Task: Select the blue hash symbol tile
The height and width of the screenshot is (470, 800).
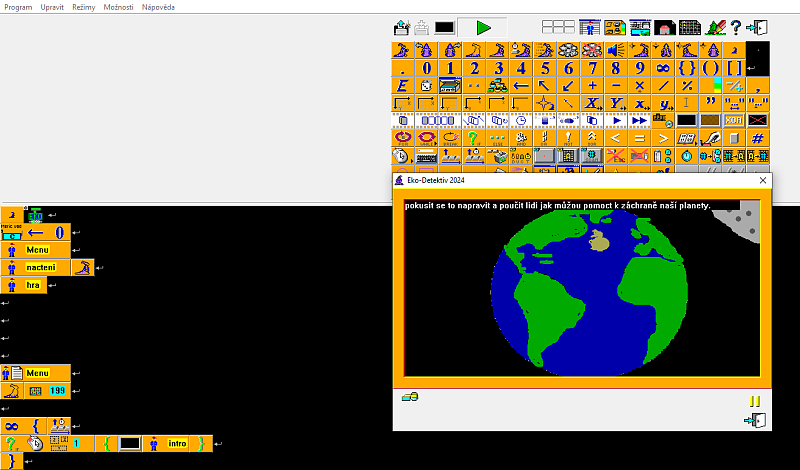Action: pyautogui.click(x=758, y=138)
